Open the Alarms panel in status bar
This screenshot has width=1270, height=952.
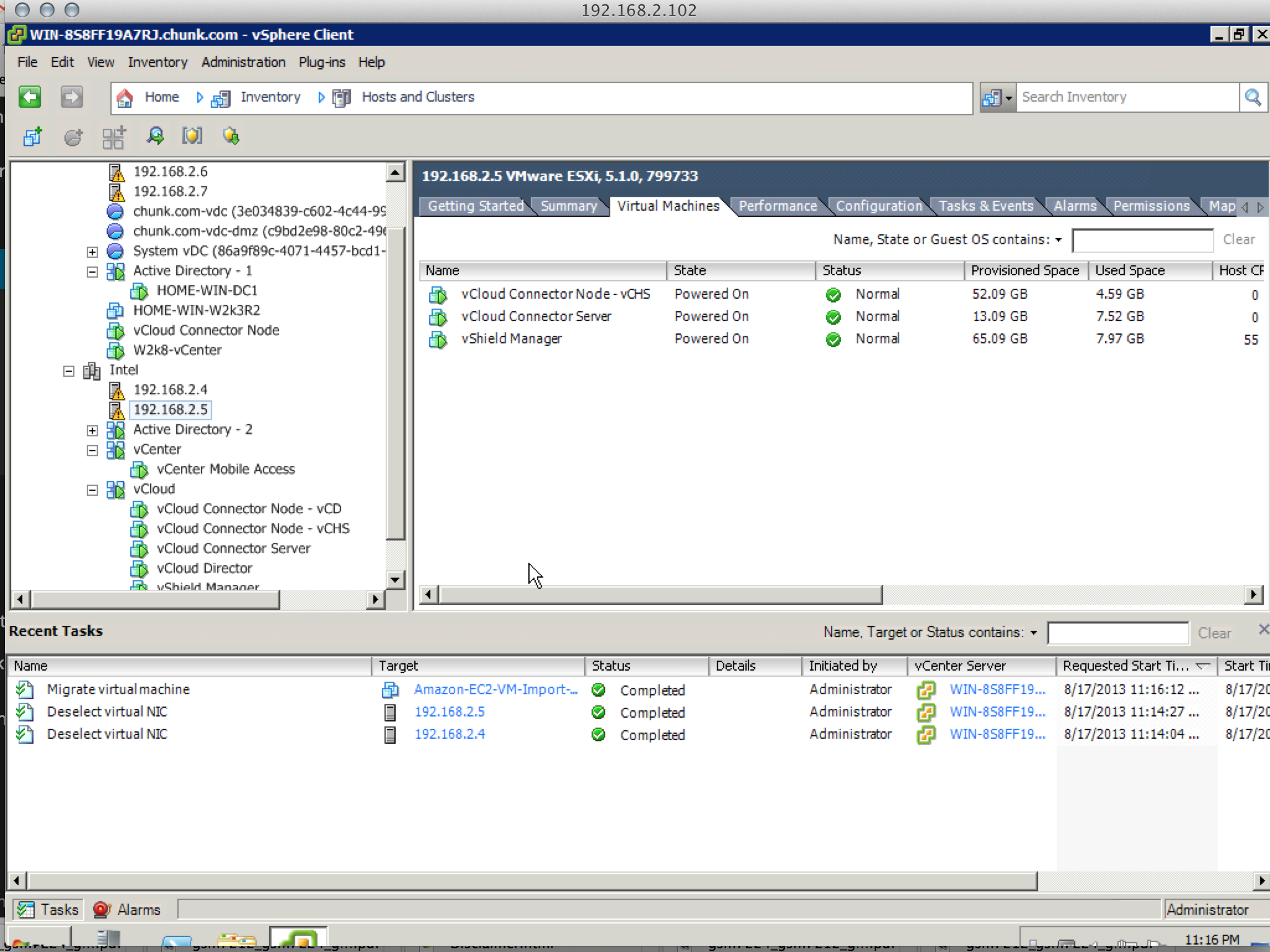(128, 909)
